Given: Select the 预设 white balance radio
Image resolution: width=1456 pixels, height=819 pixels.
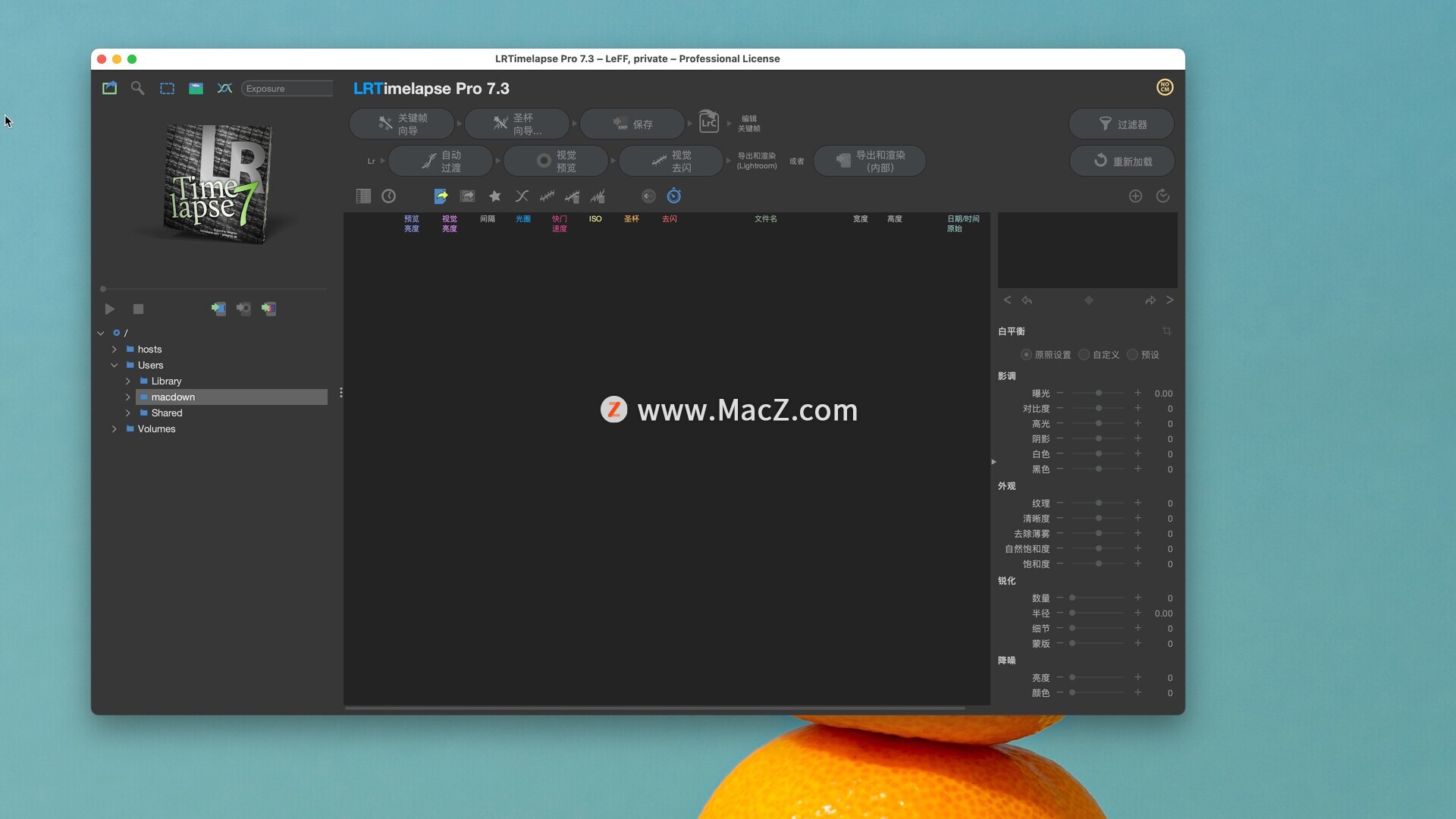Looking at the screenshot, I should (x=1132, y=355).
